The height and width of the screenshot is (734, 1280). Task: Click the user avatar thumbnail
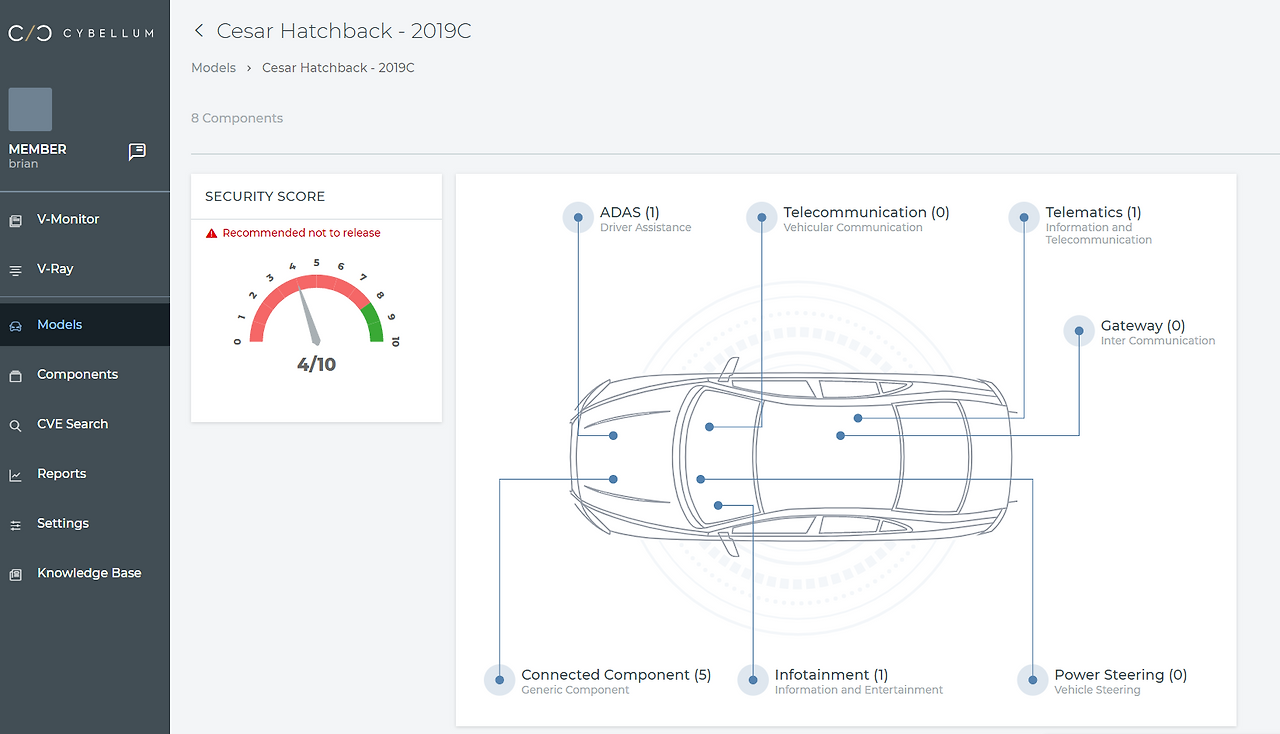click(x=30, y=109)
